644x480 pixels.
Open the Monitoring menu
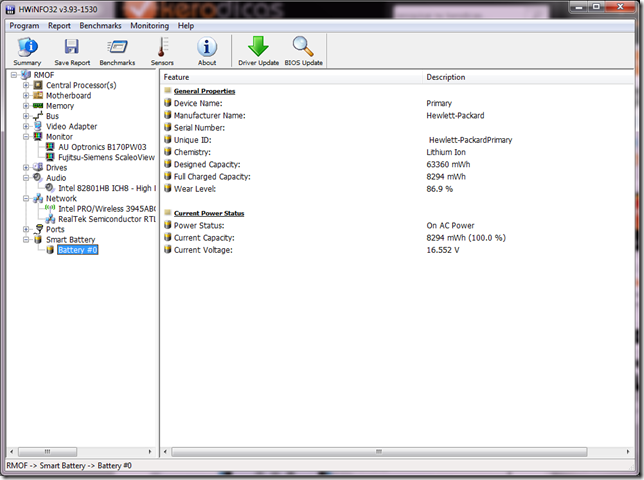click(150, 25)
